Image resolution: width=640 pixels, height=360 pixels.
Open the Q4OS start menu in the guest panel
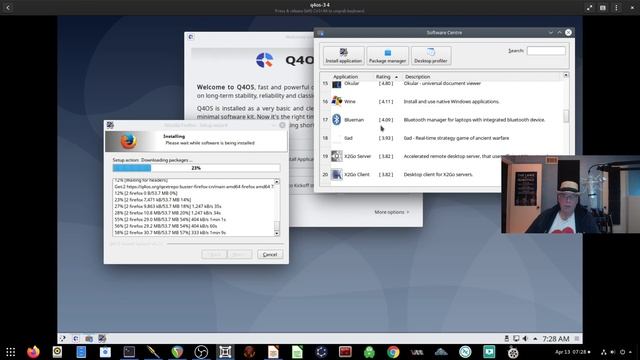[63, 338]
